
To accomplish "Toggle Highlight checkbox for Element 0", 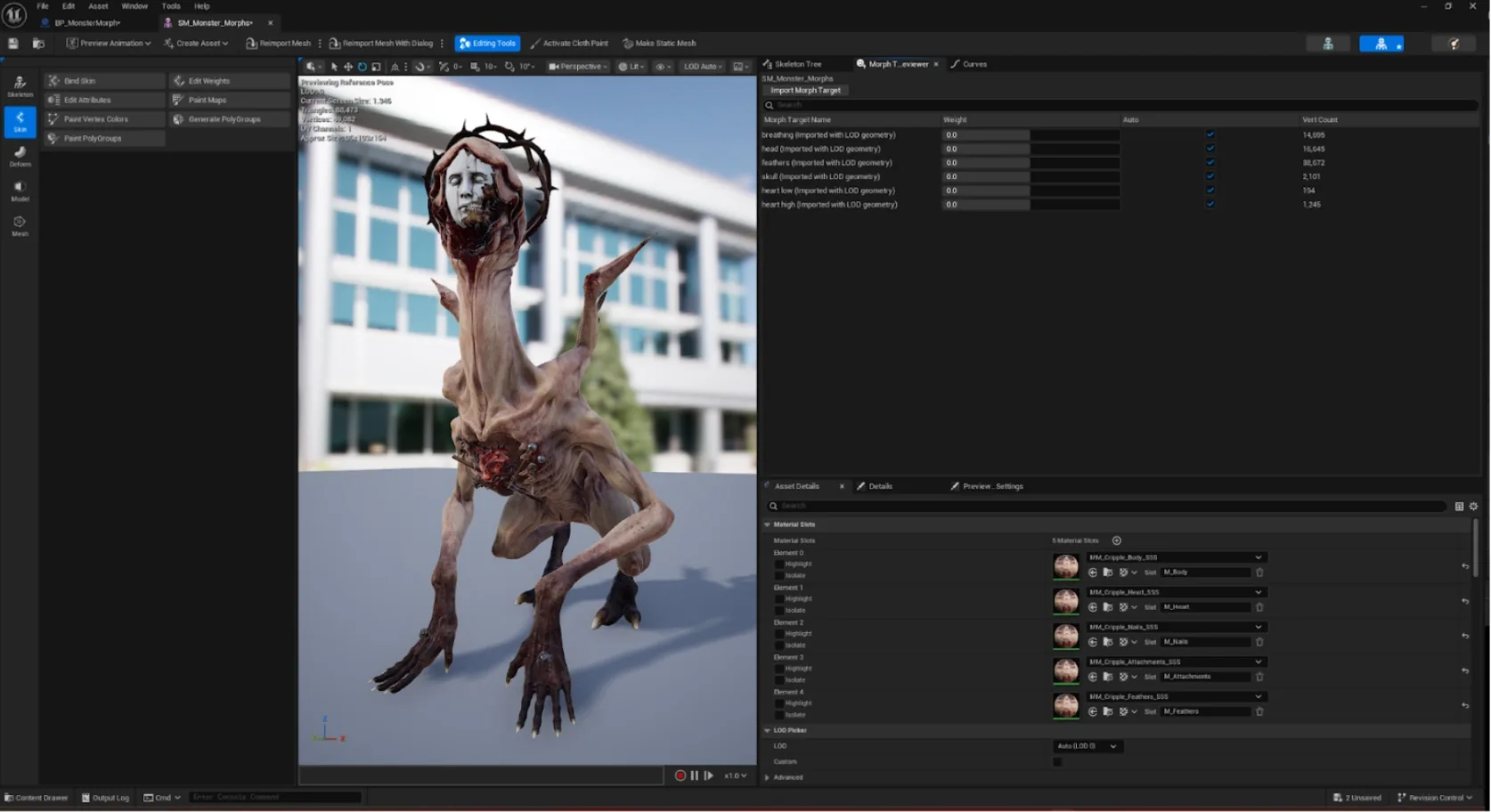I will (x=779, y=564).
